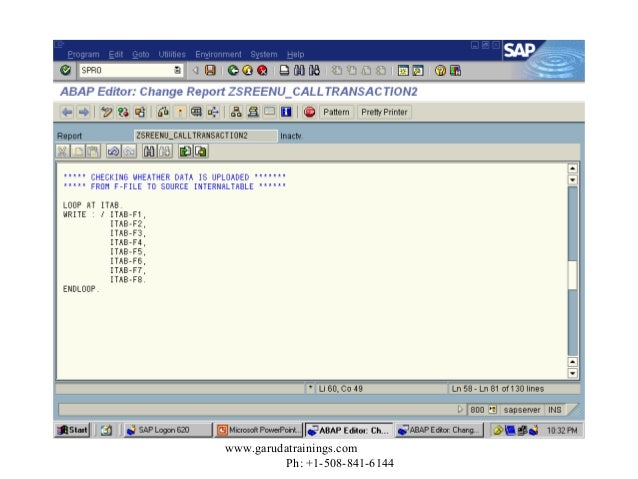638x479 pixels.
Task: Click the Find binoculars icon in standard toolbar
Action: coord(299,70)
